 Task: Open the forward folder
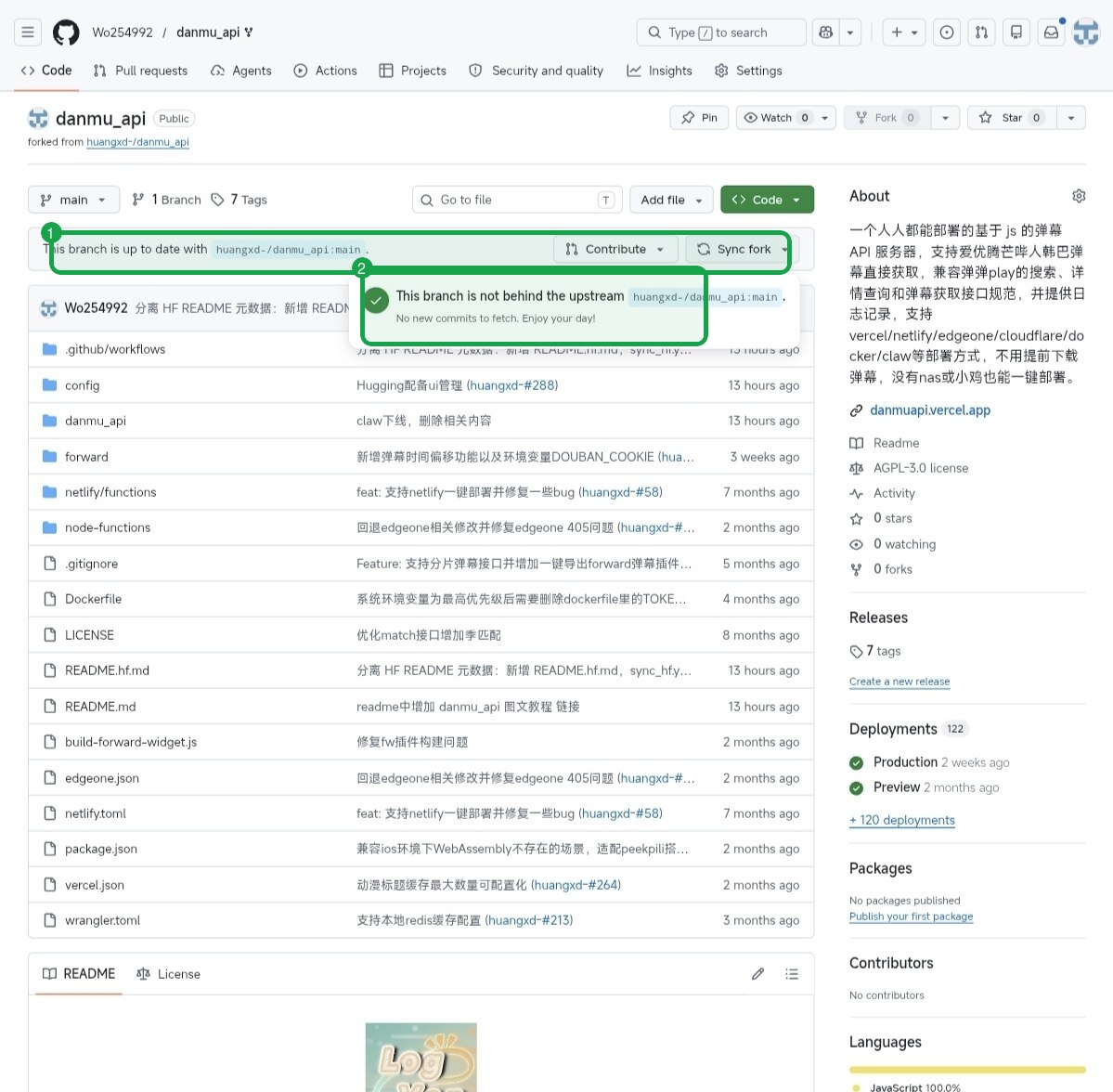click(x=86, y=457)
